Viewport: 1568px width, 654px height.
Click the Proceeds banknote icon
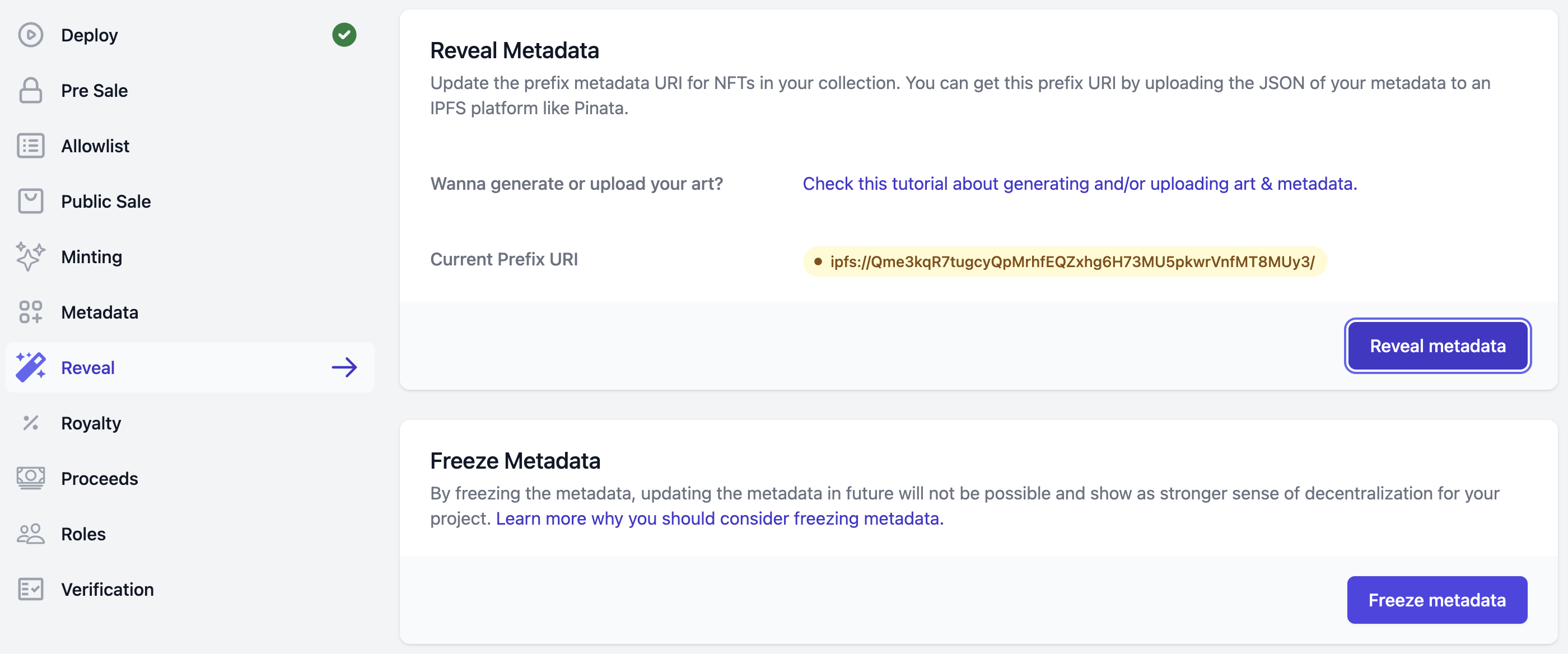point(30,478)
